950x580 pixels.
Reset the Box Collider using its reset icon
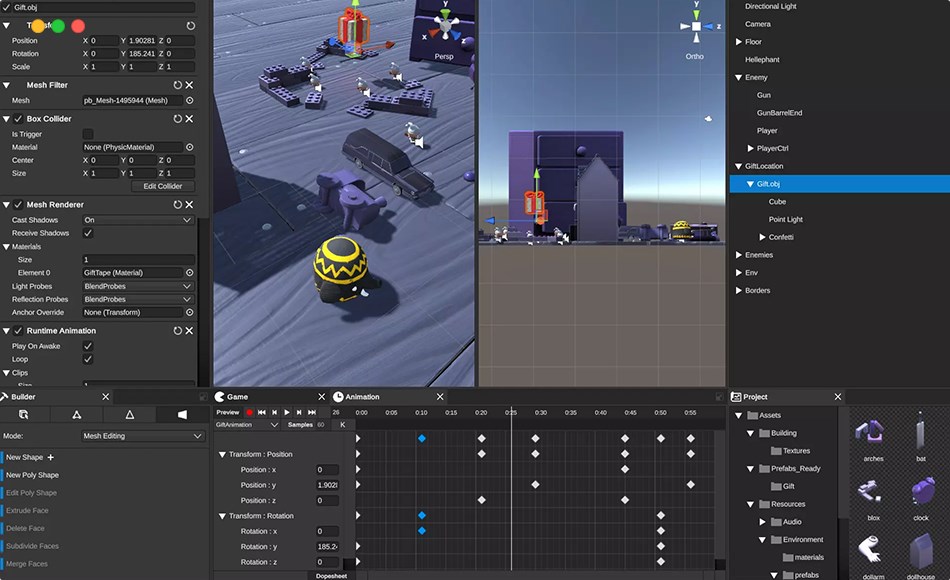point(176,118)
